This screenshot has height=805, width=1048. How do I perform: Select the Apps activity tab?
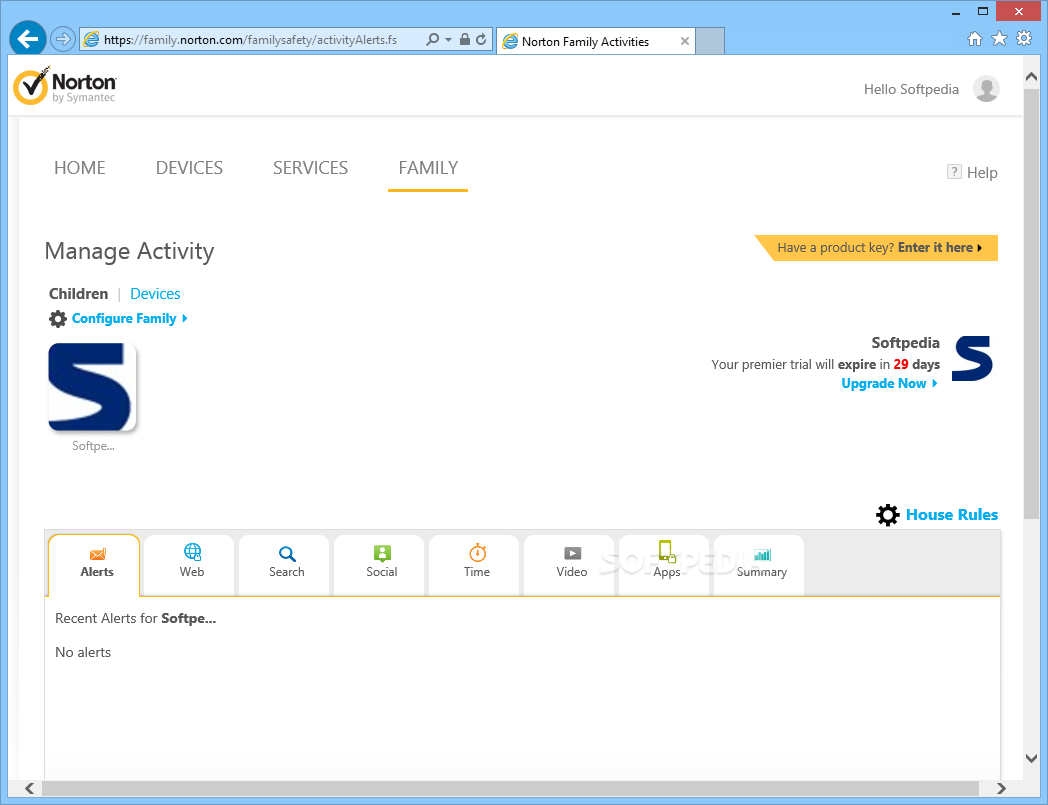click(664, 565)
